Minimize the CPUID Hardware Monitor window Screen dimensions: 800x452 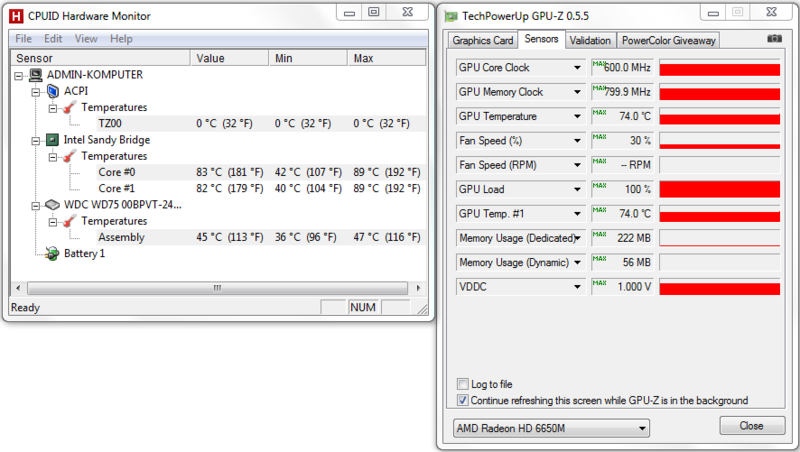(x=349, y=13)
